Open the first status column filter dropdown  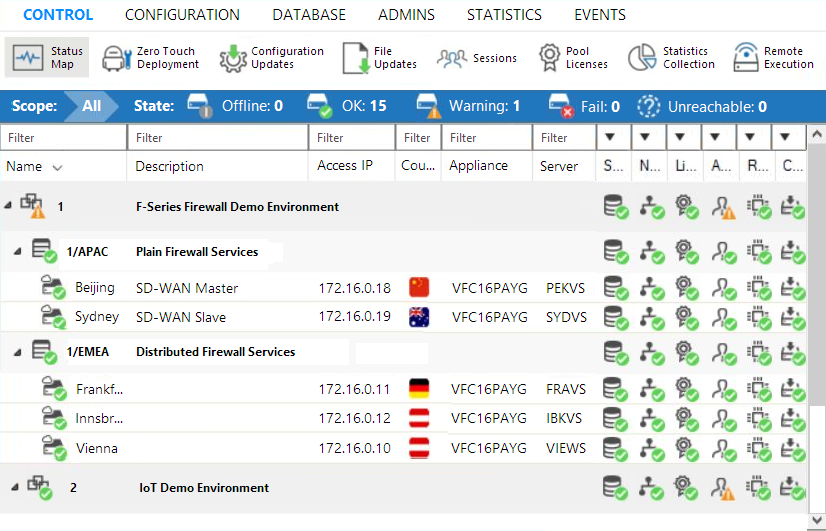click(610, 137)
